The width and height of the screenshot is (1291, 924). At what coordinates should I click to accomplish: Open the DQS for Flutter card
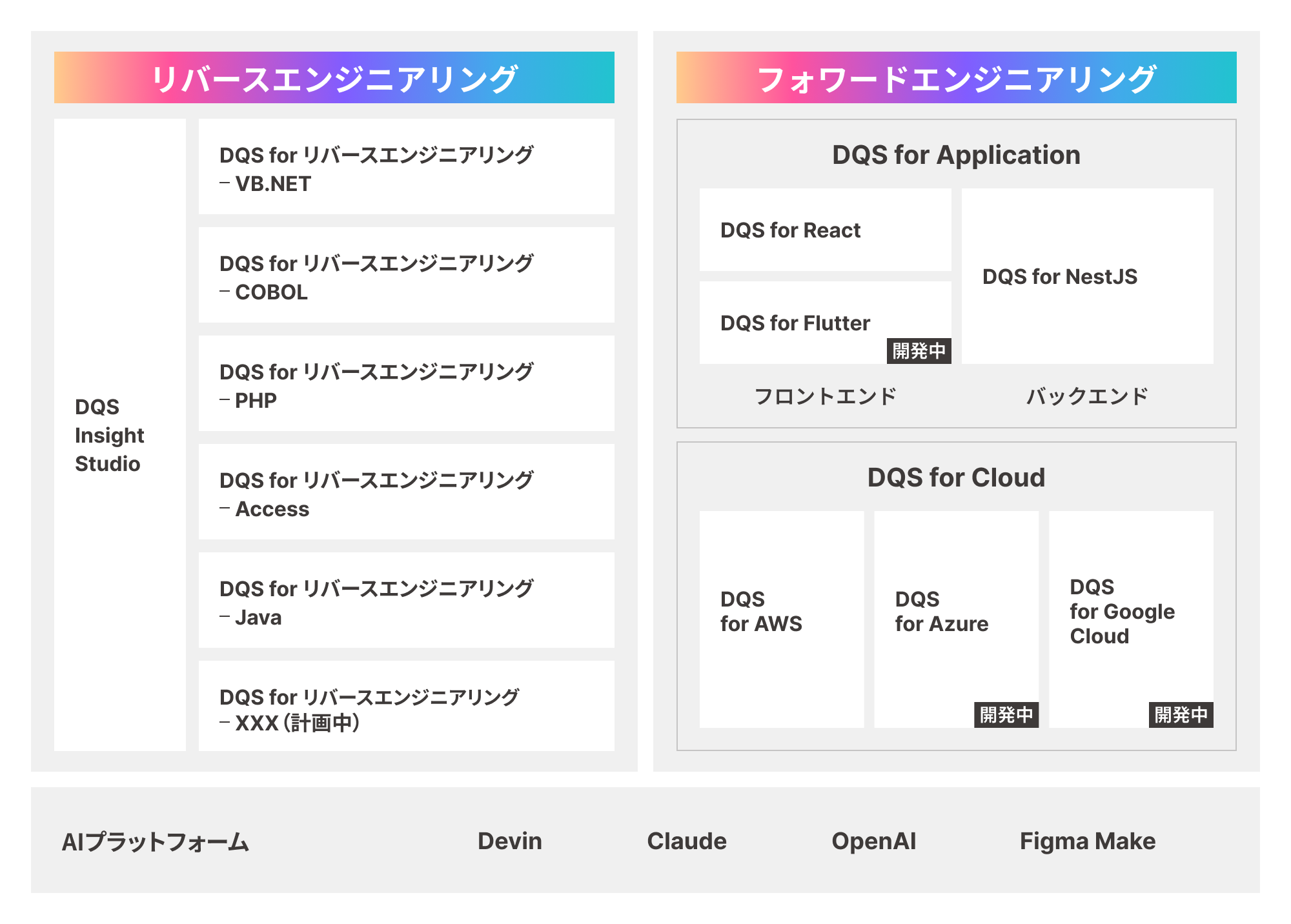point(826,323)
